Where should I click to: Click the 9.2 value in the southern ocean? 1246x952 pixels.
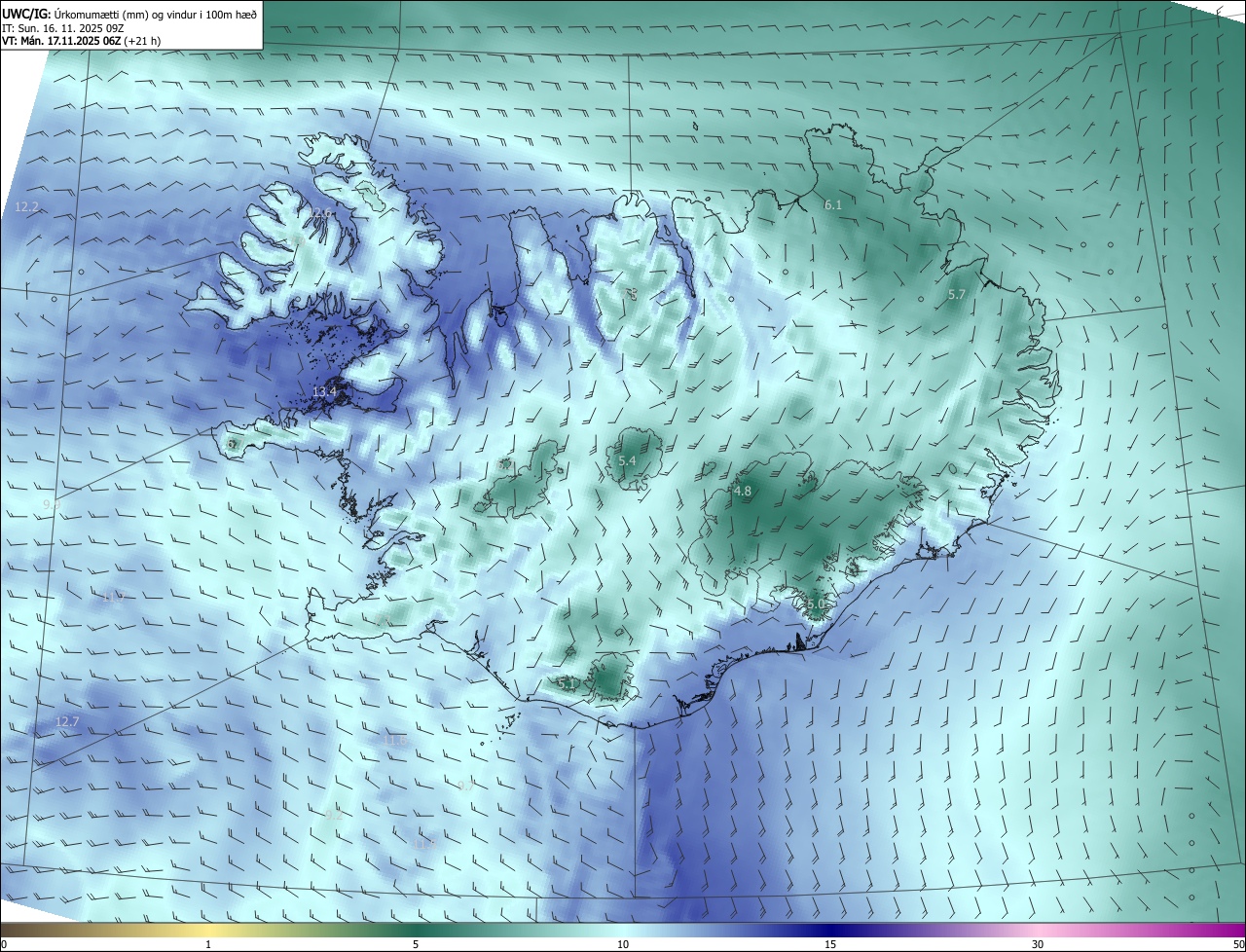[333, 816]
